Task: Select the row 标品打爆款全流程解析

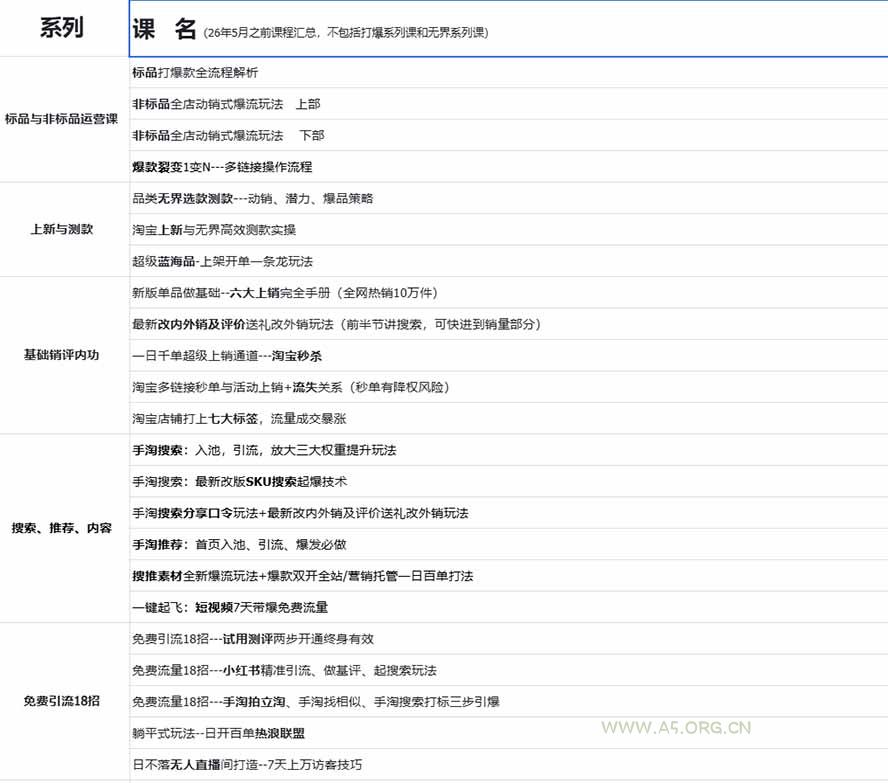Action: coord(509,72)
